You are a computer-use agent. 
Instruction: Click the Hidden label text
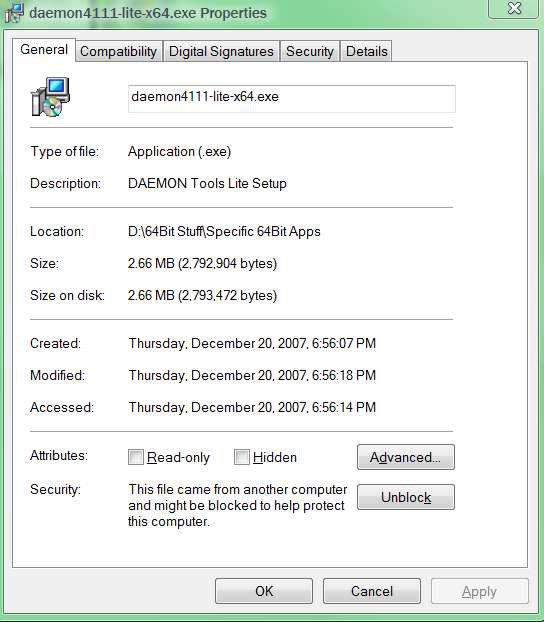(x=275, y=457)
